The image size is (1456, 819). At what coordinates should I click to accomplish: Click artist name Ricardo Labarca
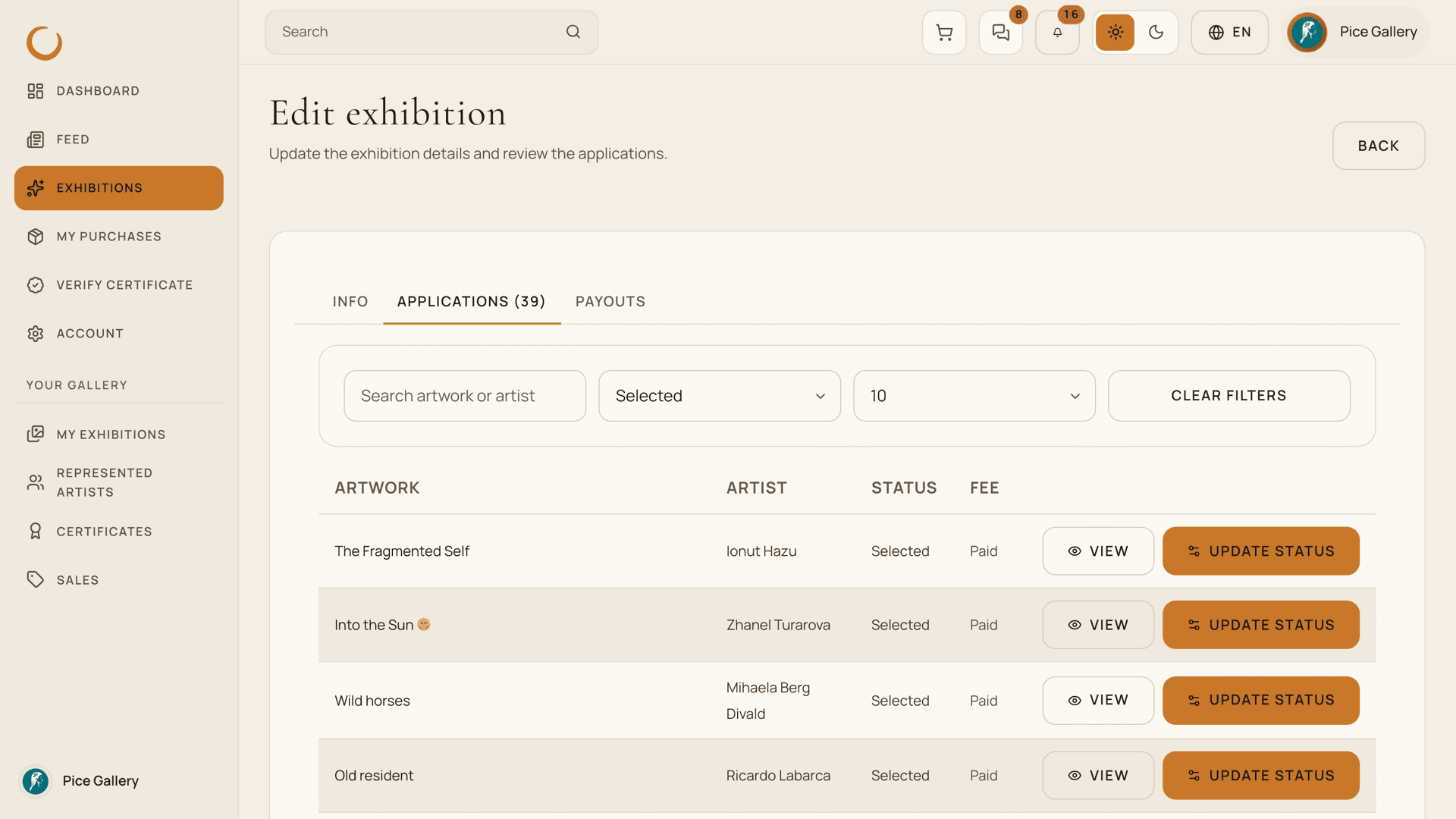click(778, 775)
